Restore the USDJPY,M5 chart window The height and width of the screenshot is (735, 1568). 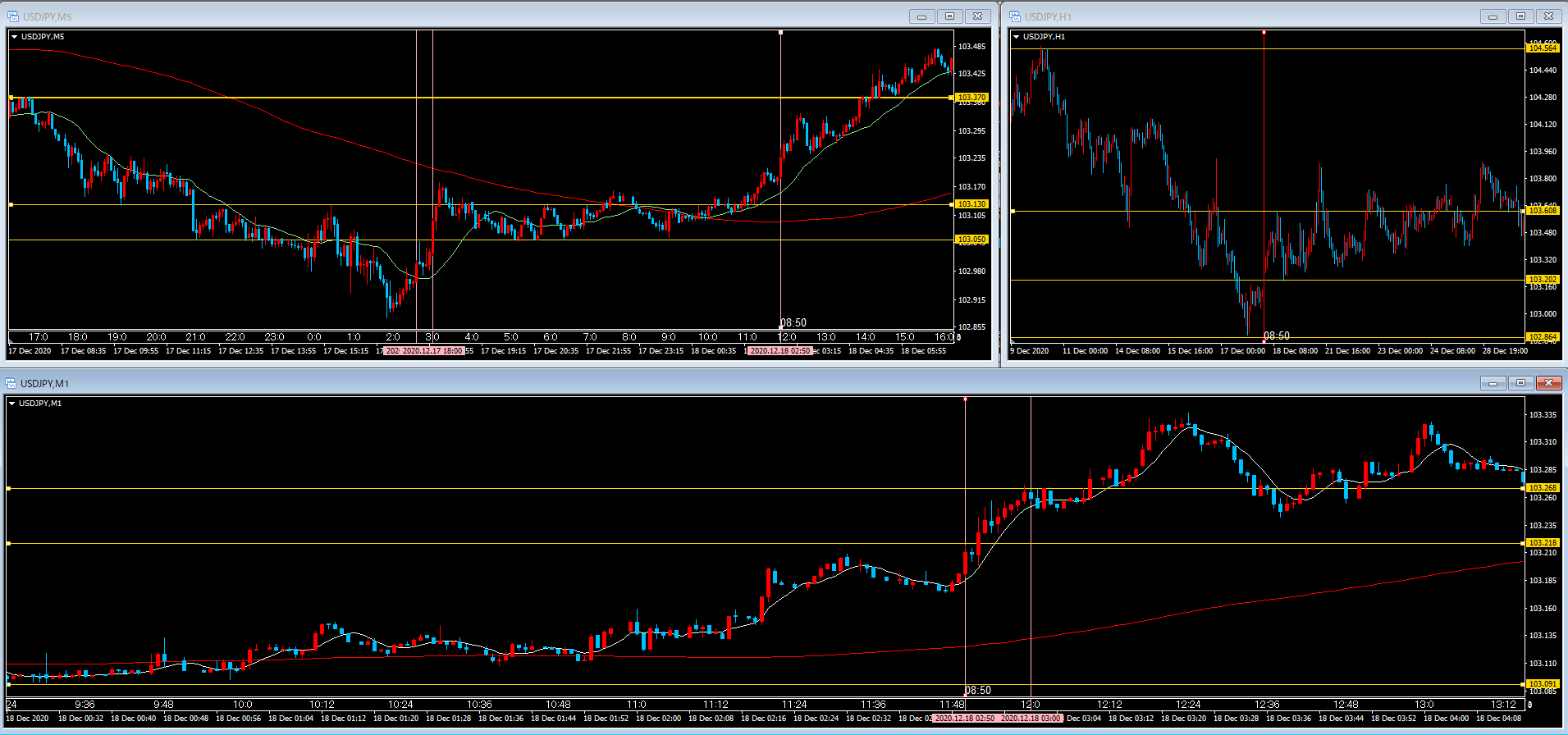point(949,16)
